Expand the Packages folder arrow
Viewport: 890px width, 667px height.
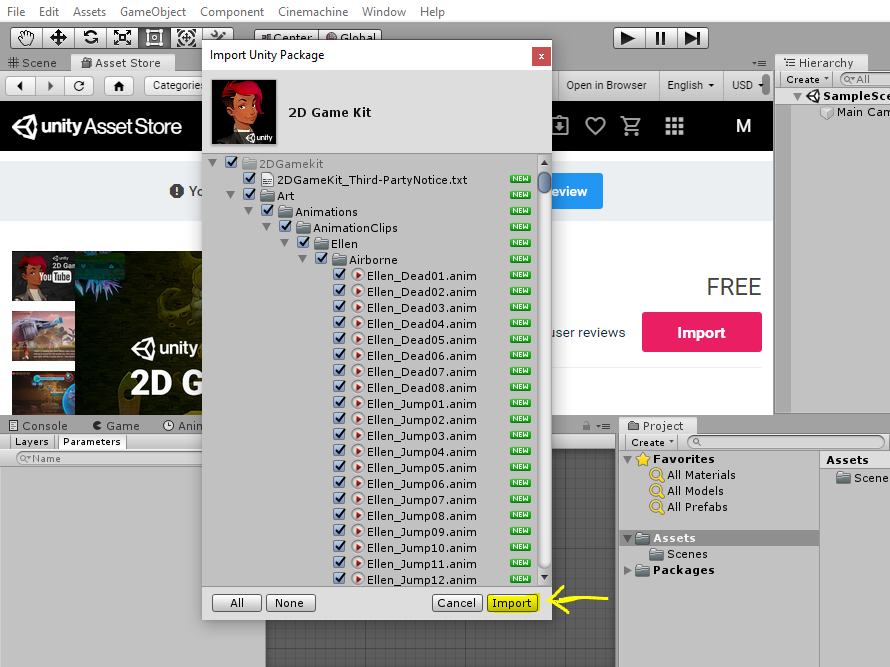click(x=628, y=570)
